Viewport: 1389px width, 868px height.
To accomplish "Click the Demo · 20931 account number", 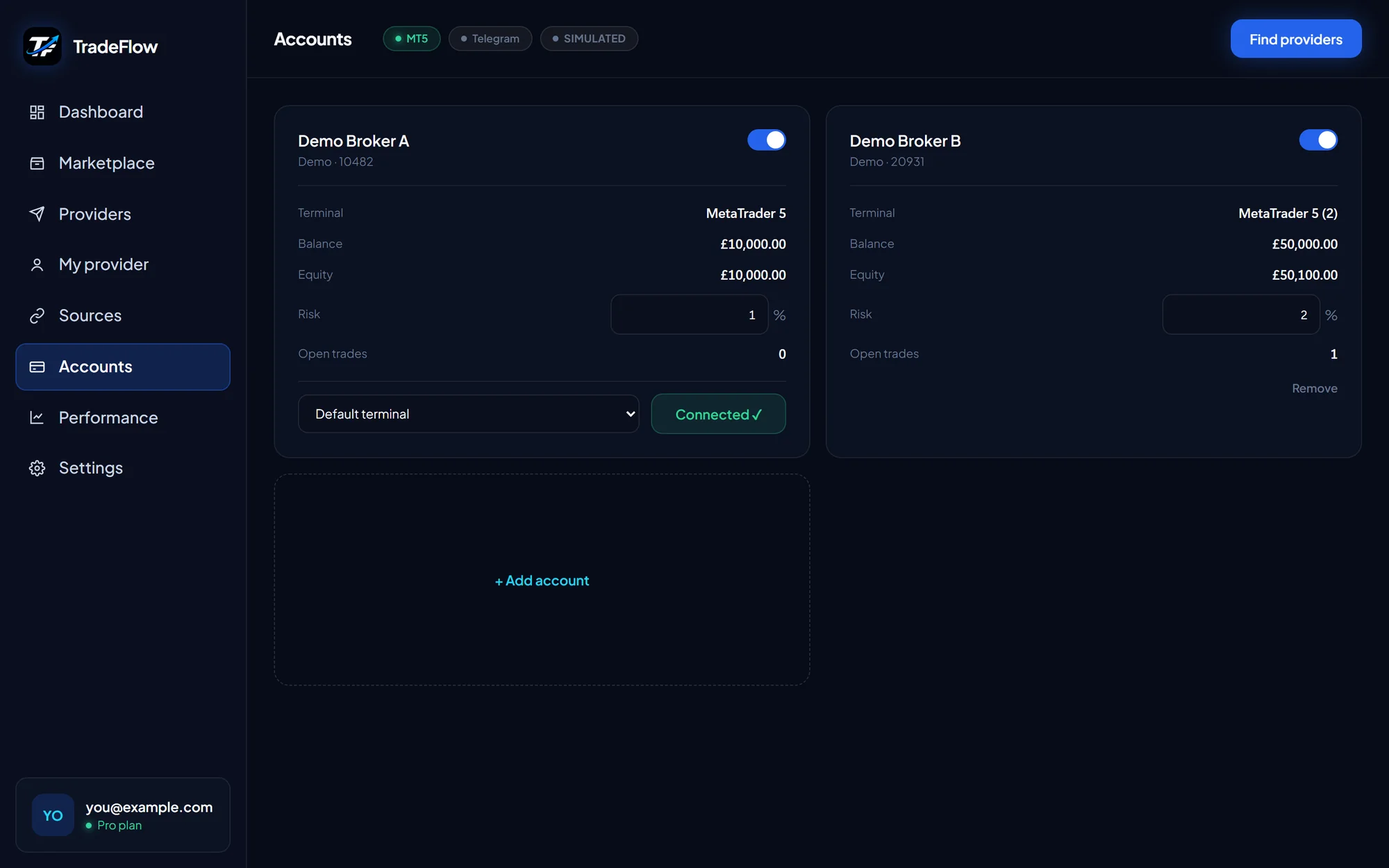I will [x=887, y=162].
